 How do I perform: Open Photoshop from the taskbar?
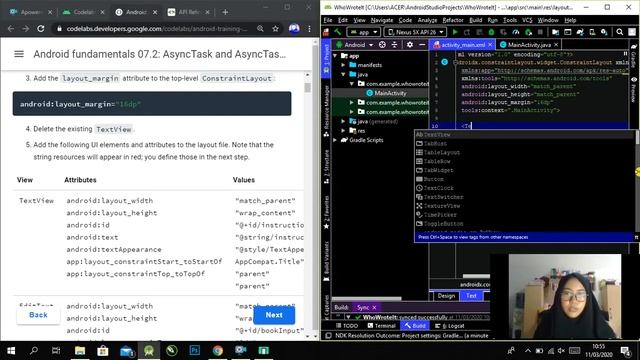click(x=195, y=350)
